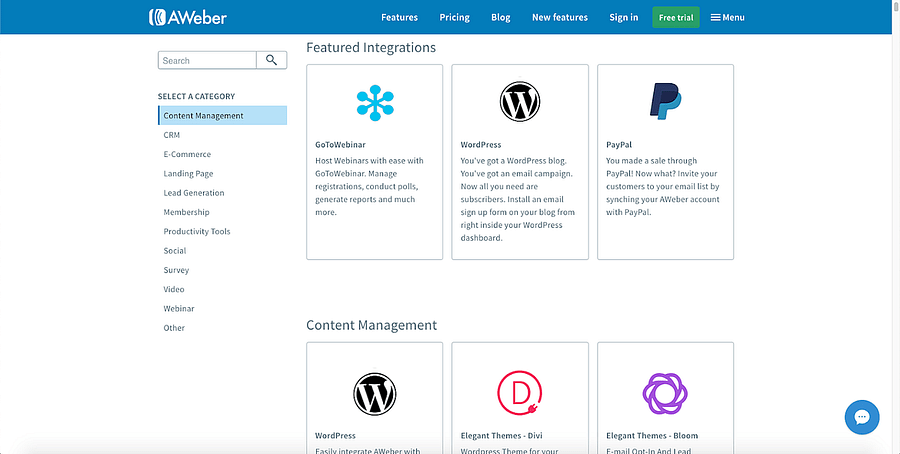
Task: Click the search magnifier button
Action: point(271,61)
